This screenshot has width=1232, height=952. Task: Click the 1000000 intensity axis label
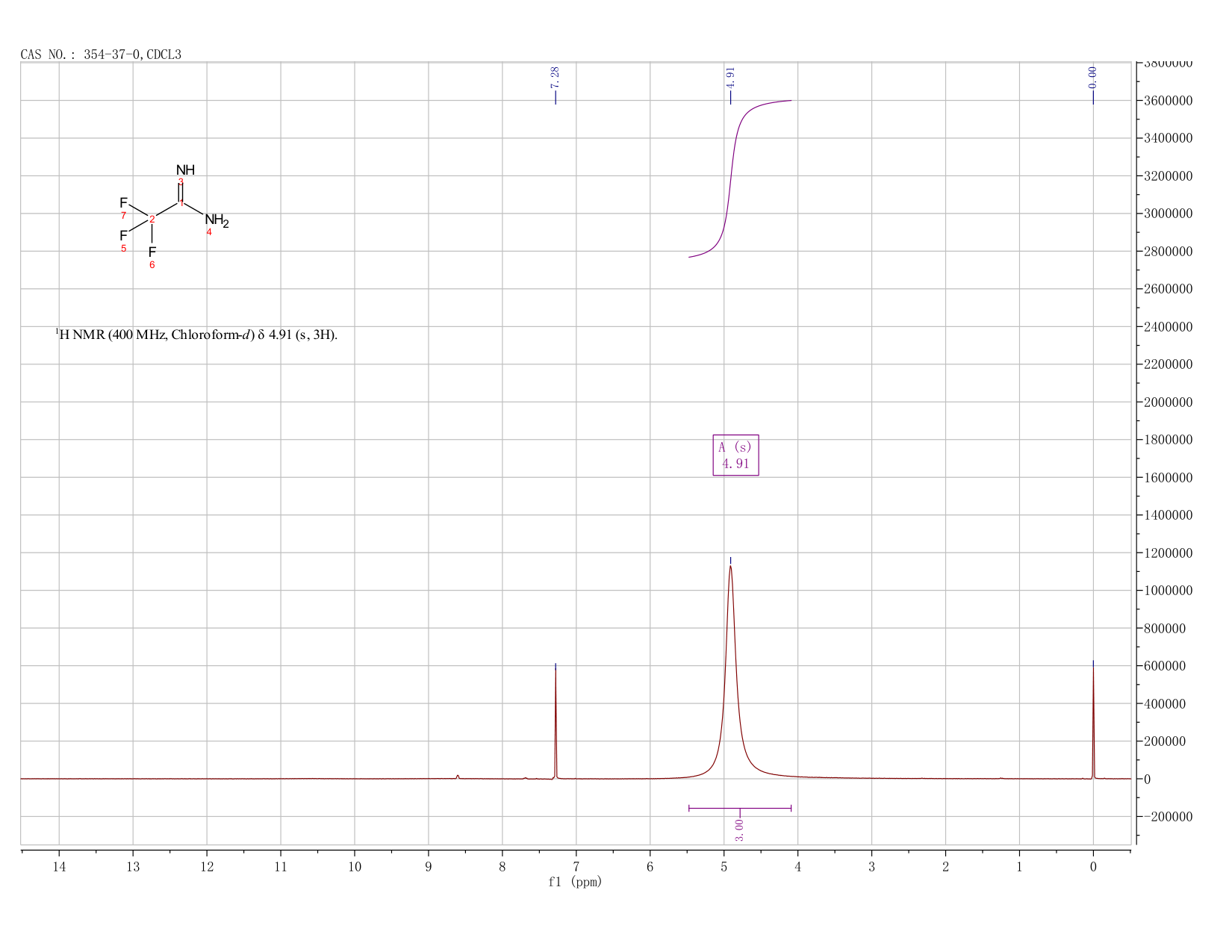click(x=1167, y=591)
